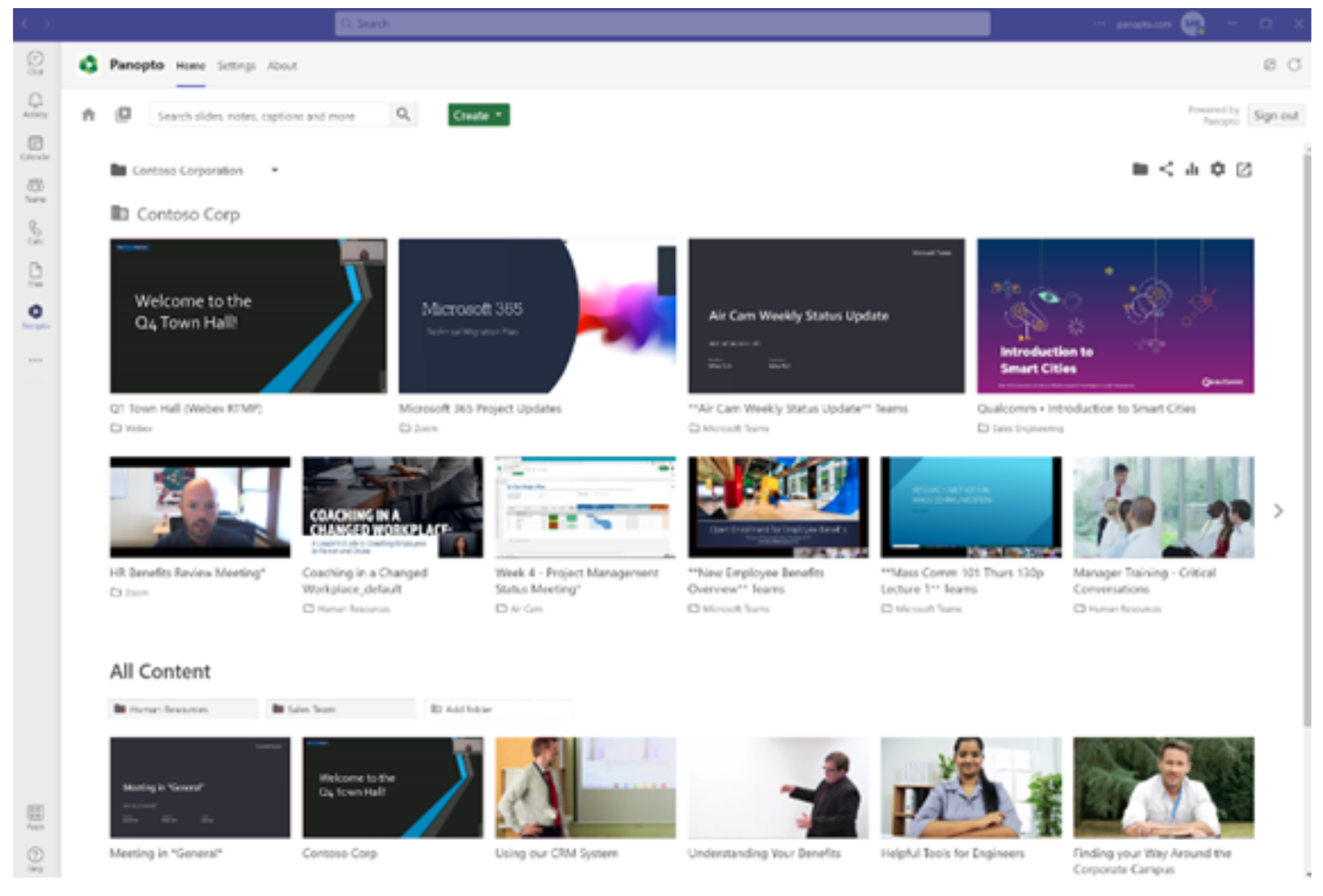Open the About tab
Viewport: 1323px width, 896px height.
[282, 66]
